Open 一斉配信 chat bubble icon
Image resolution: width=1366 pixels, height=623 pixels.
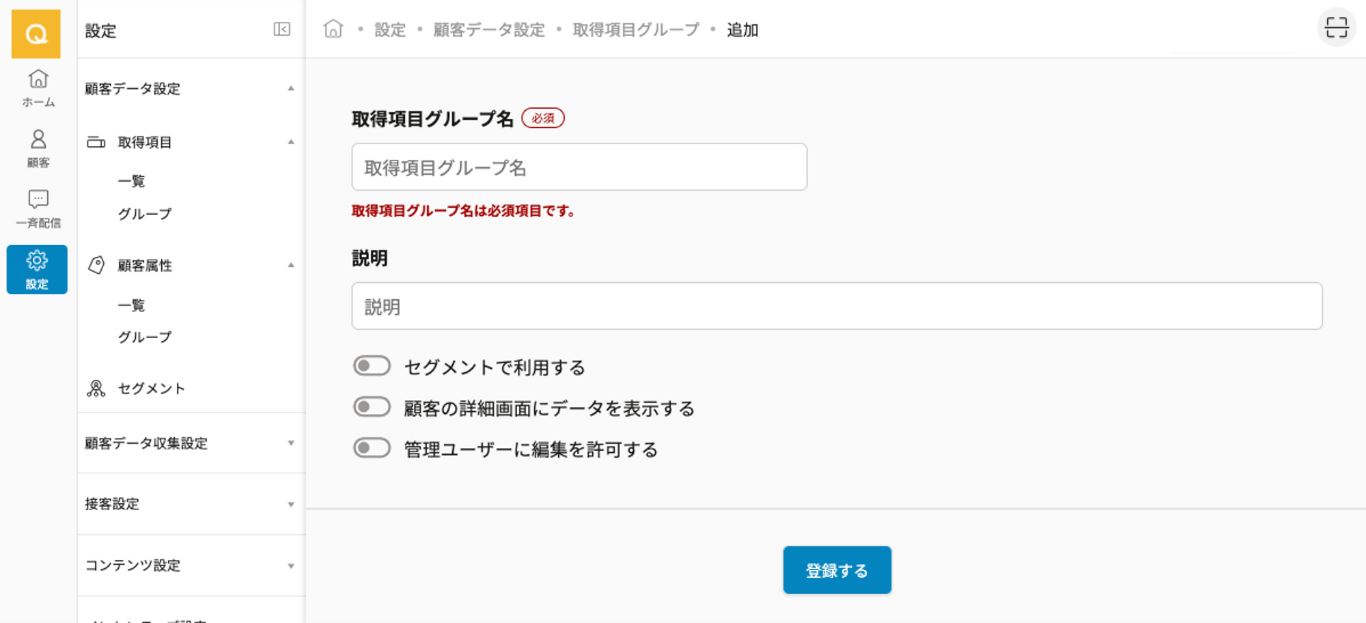point(38,208)
